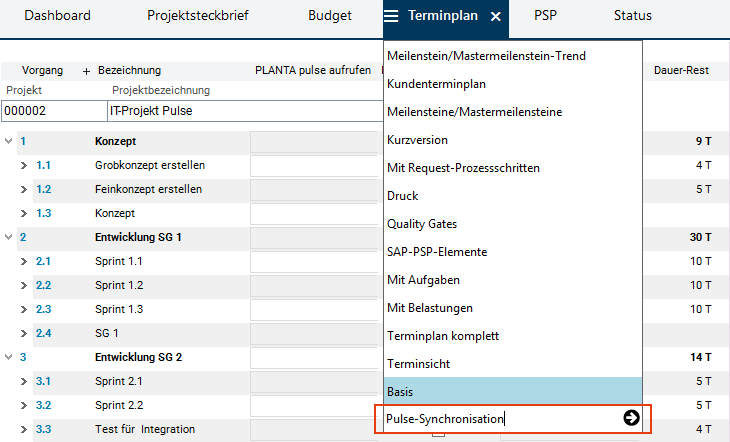Open the Budget tab

point(330,16)
